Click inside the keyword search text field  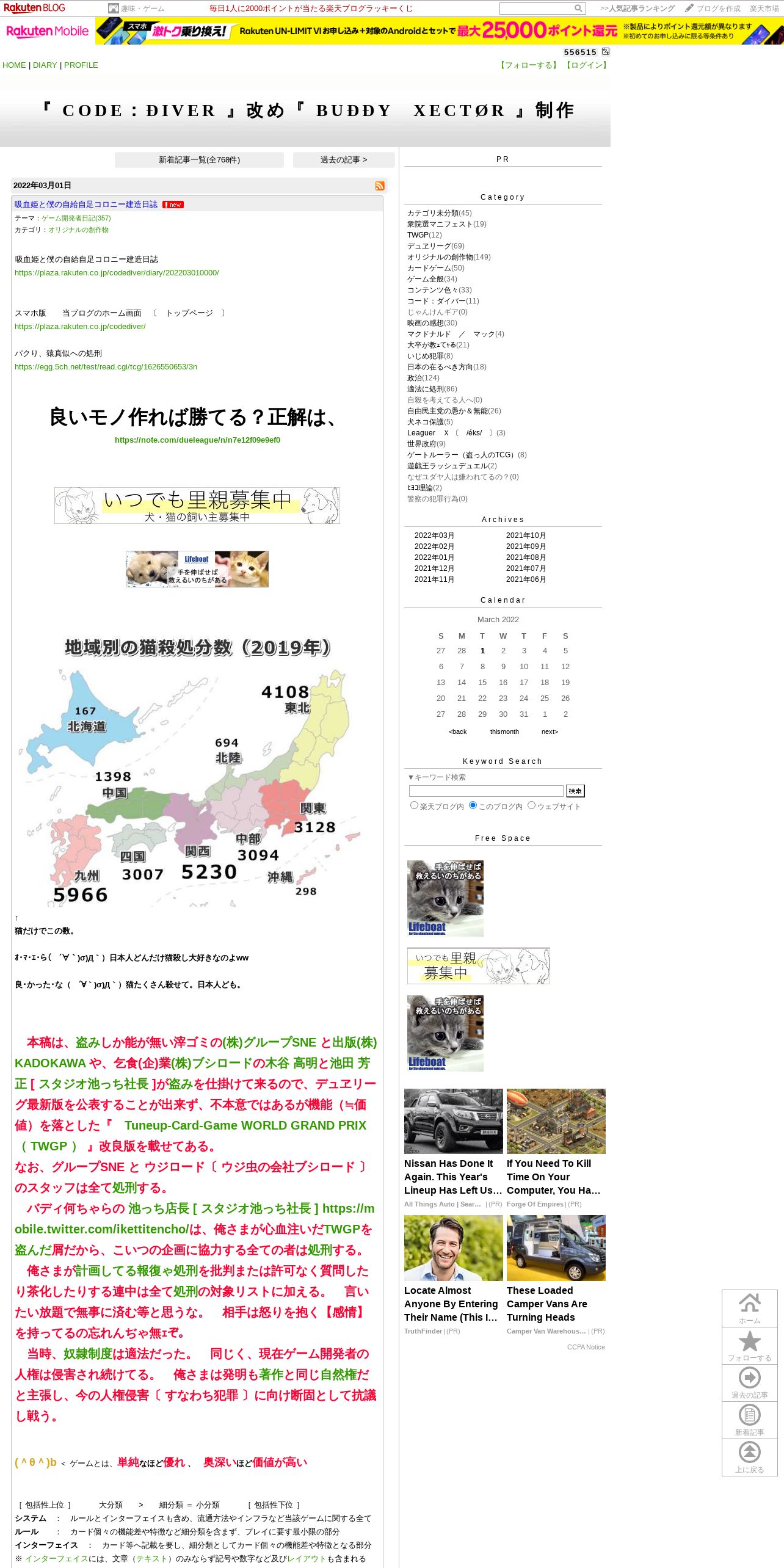tap(486, 791)
